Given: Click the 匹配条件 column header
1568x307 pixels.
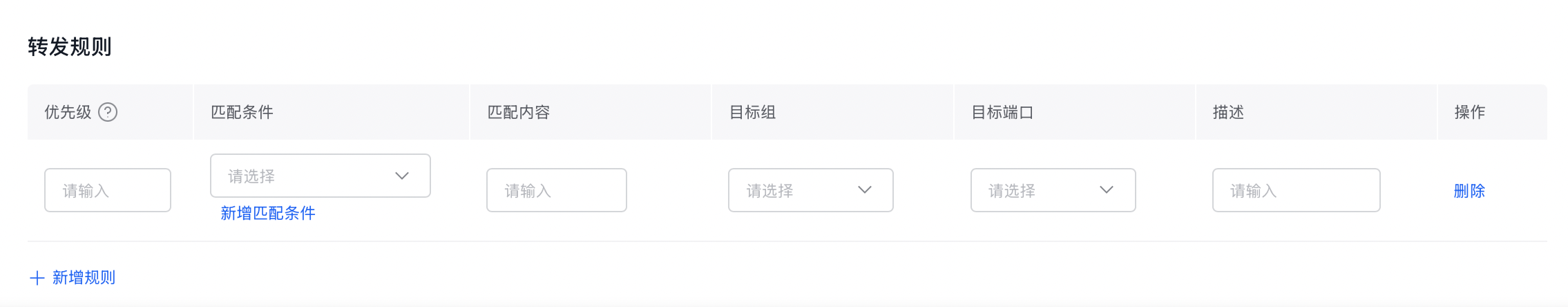Looking at the screenshot, I should [242, 112].
